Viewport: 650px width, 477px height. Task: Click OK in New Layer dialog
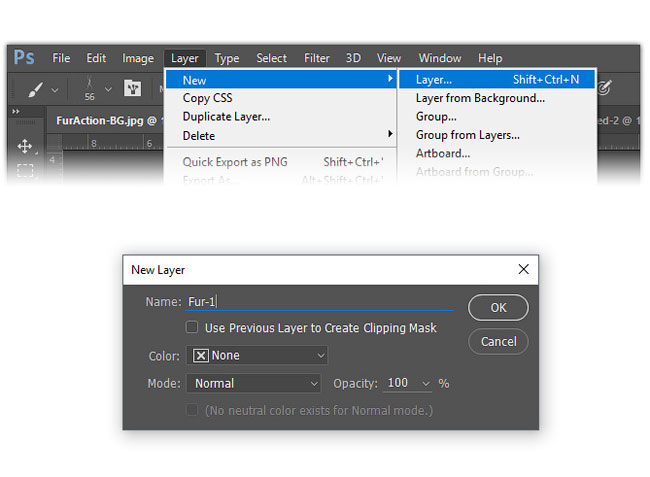tap(498, 308)
